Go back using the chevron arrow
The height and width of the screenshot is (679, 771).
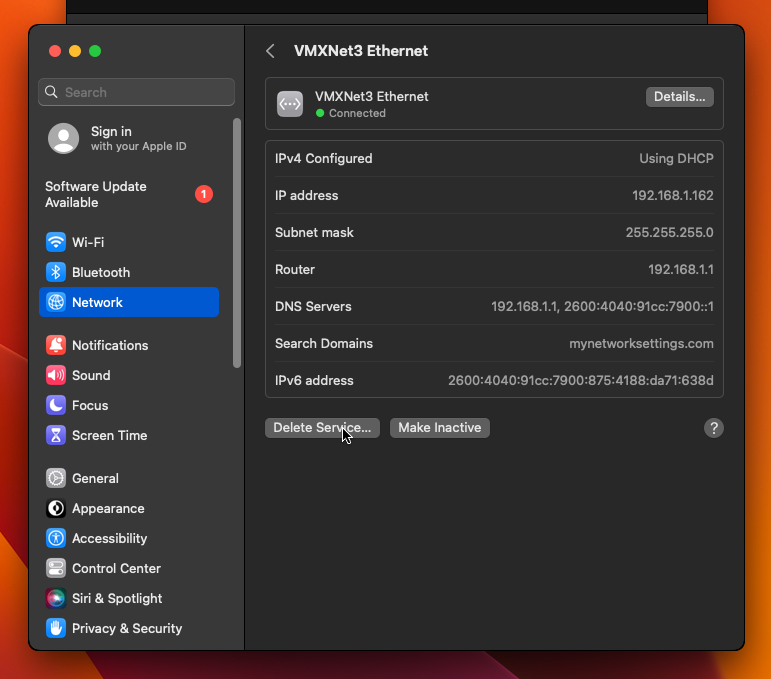coord(270,51)
